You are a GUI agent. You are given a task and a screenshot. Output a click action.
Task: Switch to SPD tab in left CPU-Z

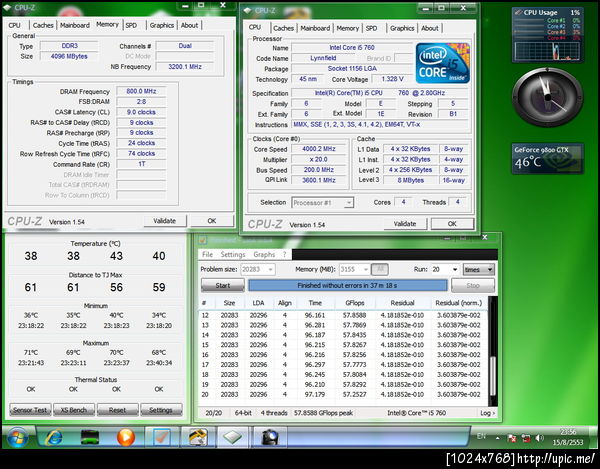pyautogui.click(x=131, y=25)
